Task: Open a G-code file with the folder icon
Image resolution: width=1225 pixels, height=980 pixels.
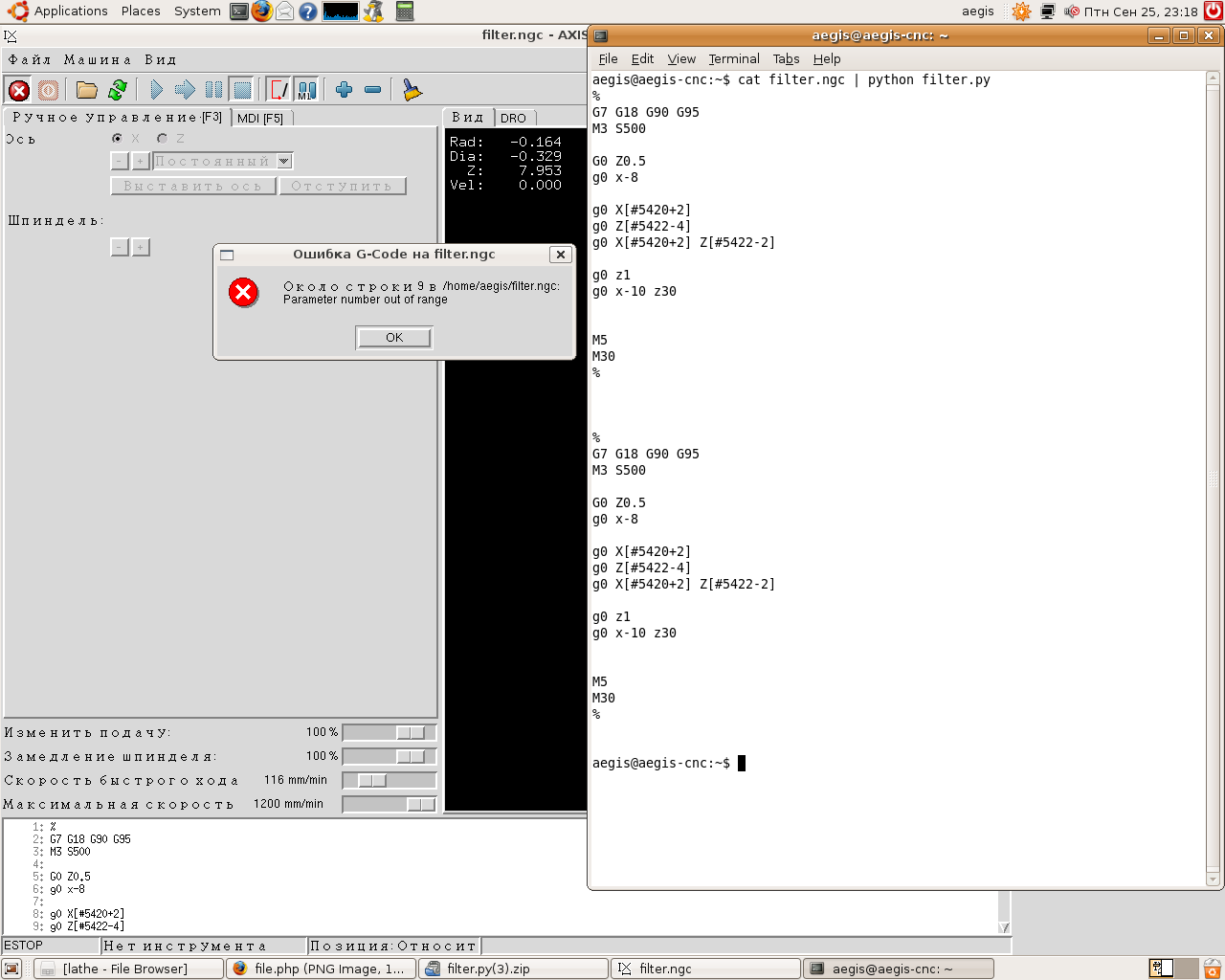Action: 87,90
